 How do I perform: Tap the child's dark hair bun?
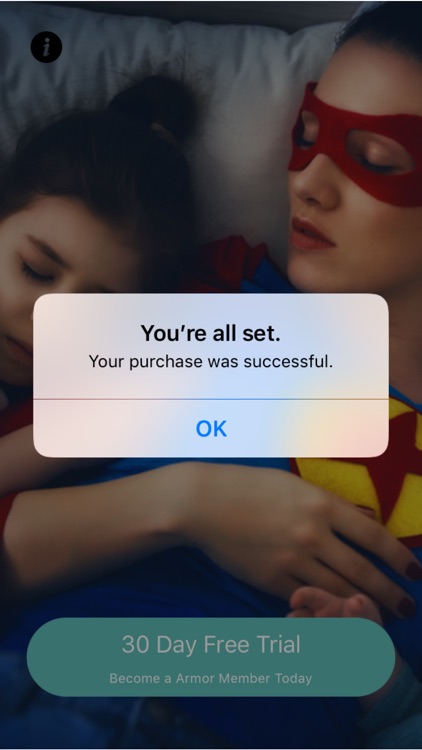click(151, 112)
